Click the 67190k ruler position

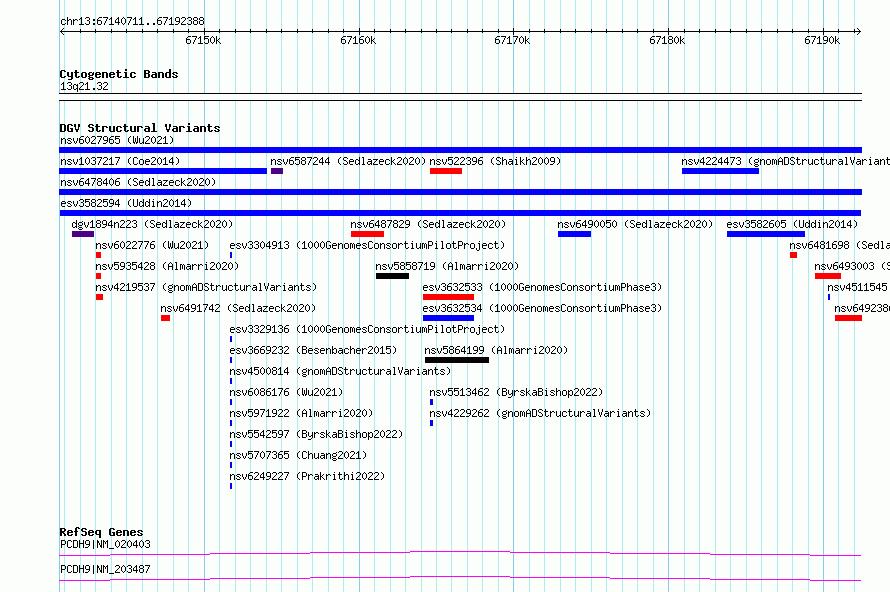point(822,40)
